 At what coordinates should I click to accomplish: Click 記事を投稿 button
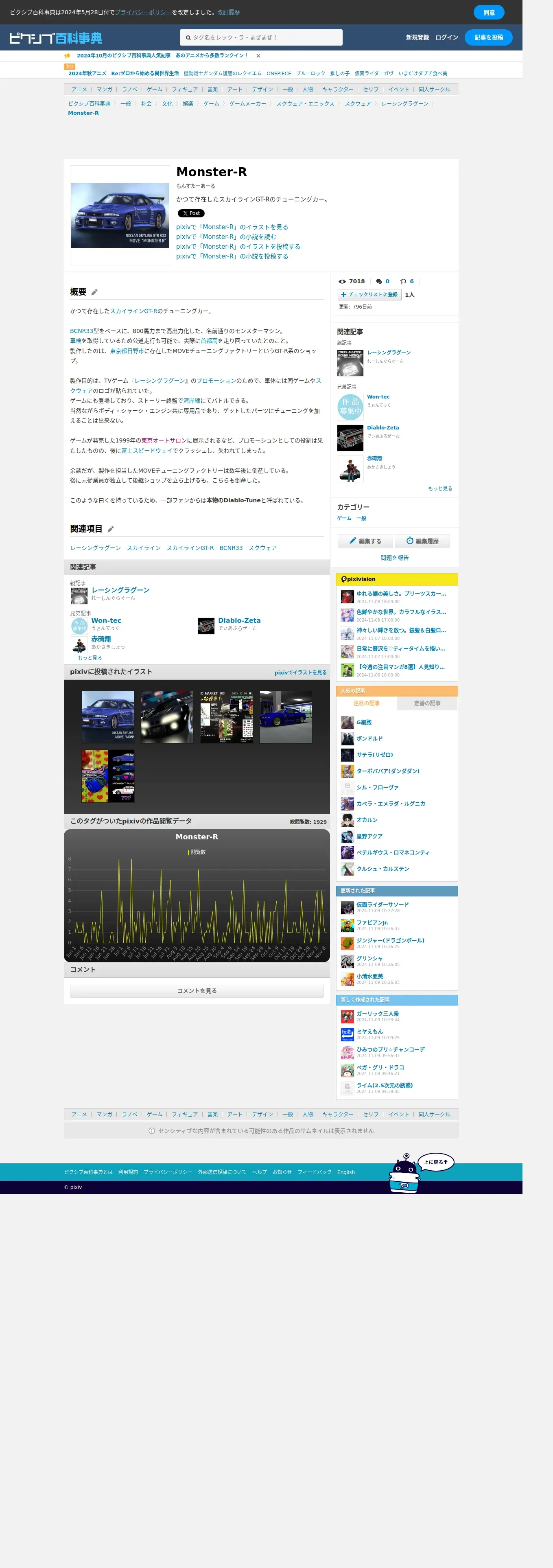489,38
